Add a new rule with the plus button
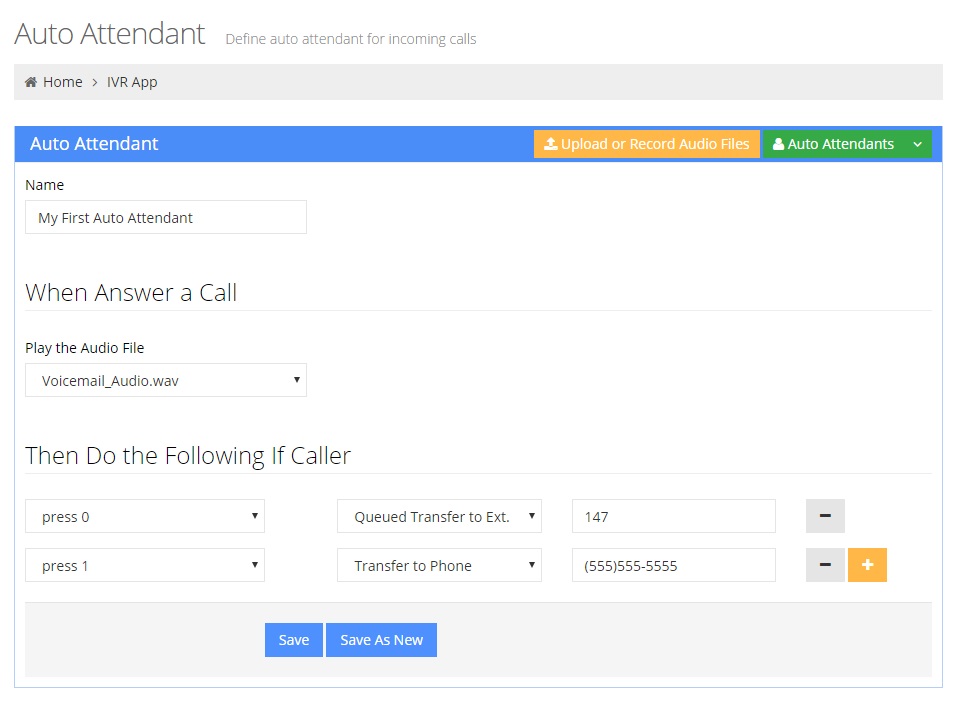Image resolution: width=955 pixels, height=701 pixels. click(867, 565)
